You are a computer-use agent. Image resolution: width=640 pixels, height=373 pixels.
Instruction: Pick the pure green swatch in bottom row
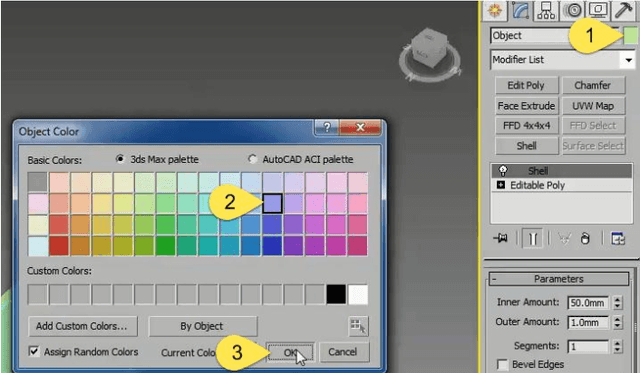coord(165,246)
